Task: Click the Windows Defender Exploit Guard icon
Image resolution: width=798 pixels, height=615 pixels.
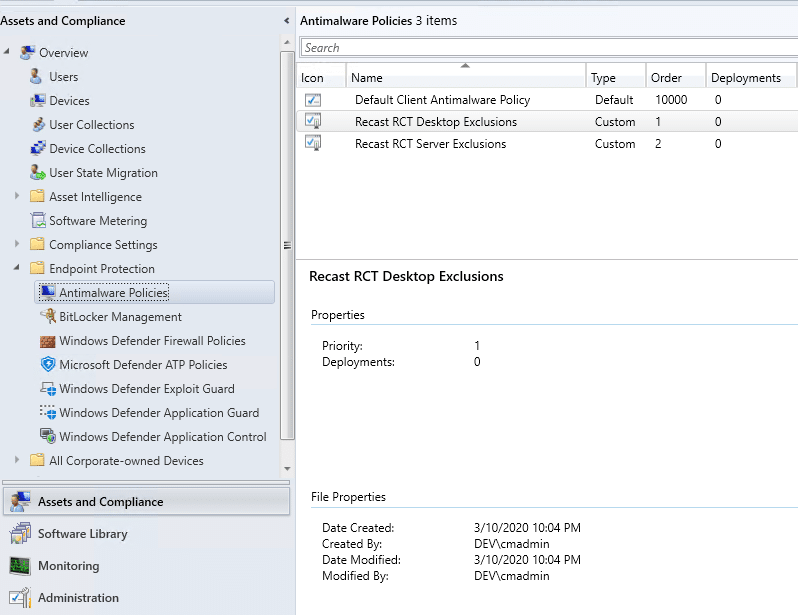Action: pyautogui.click(x=48, y=389)
